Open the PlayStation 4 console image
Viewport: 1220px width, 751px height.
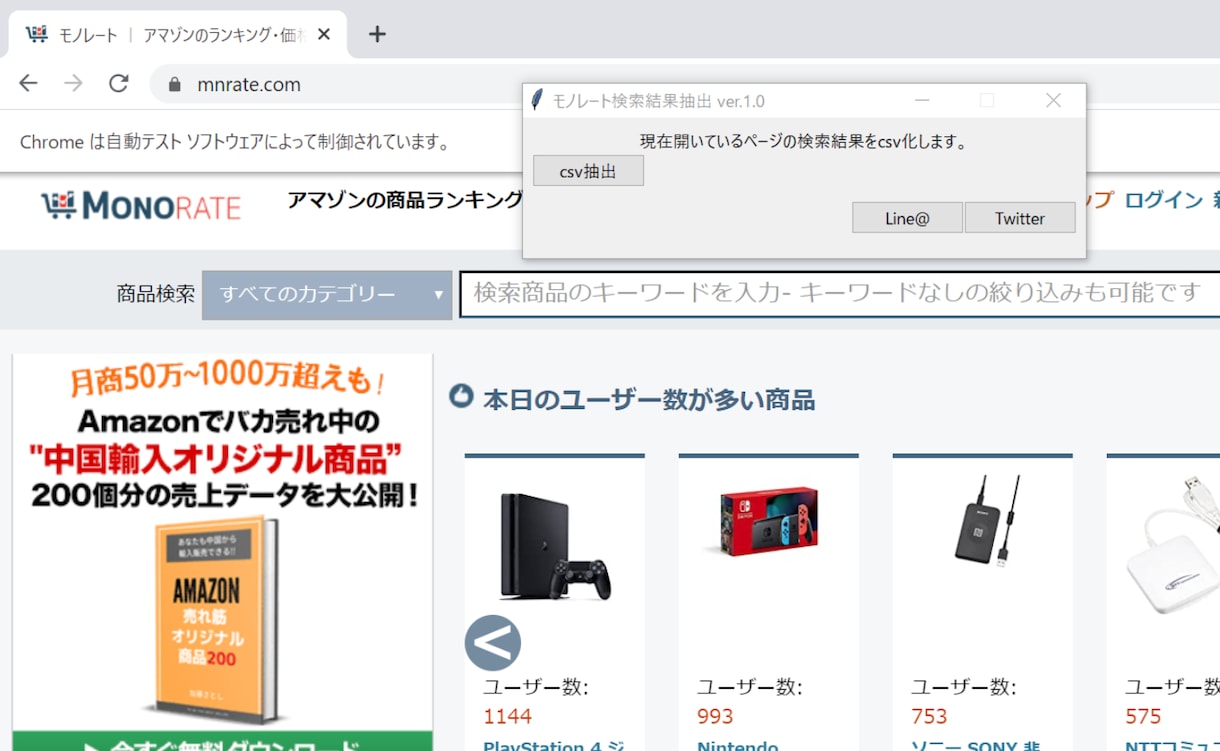point(554,546)
